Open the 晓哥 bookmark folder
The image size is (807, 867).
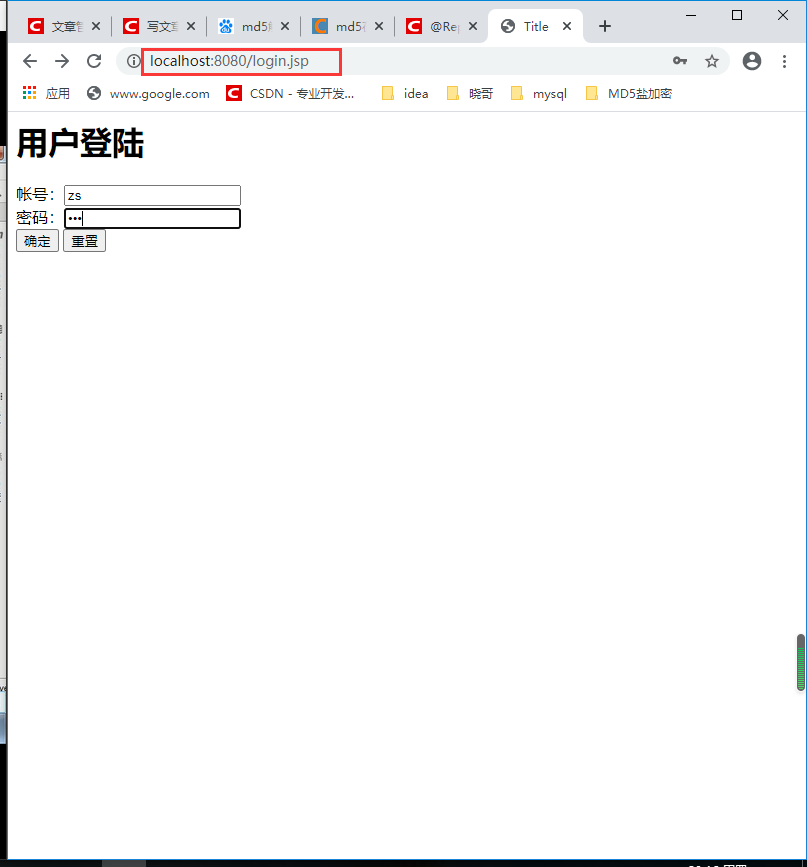[x=470, y=93]
